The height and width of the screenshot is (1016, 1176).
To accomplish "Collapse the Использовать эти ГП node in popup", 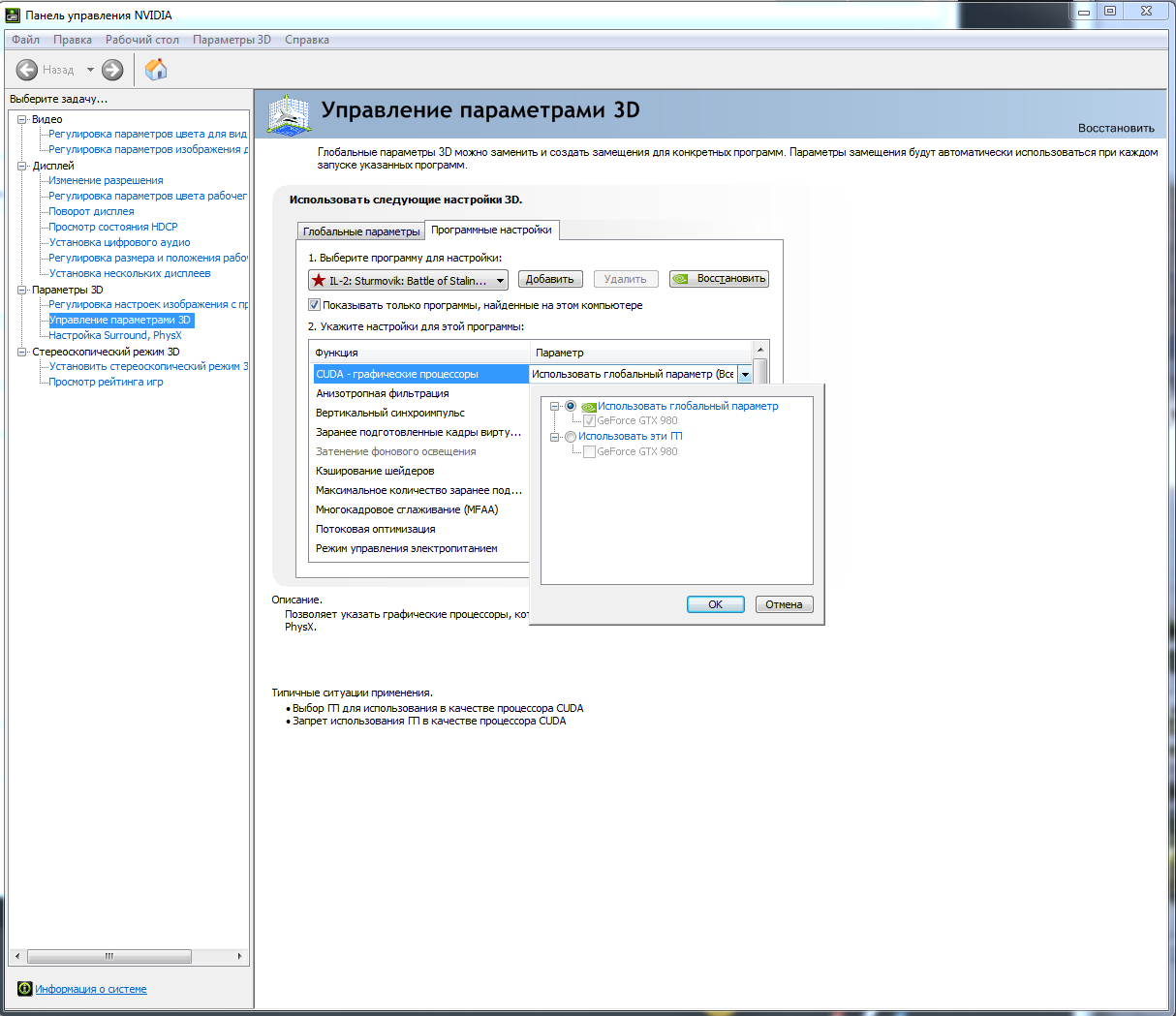I will (x=555, y=437).
